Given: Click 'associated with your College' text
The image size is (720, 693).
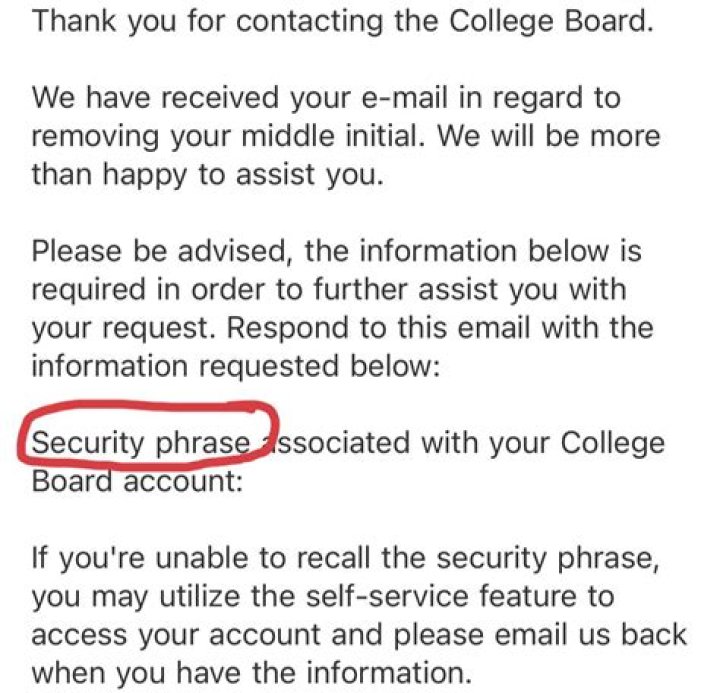Looking at the screenshot, I should click(462, 443).
